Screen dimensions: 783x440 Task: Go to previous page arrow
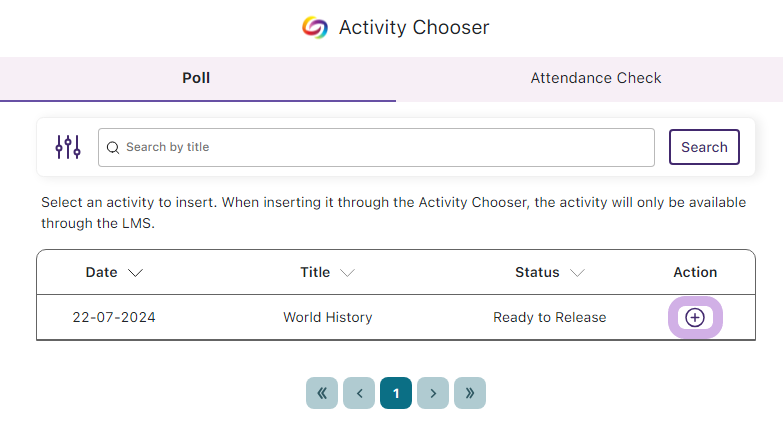(359, 393)
